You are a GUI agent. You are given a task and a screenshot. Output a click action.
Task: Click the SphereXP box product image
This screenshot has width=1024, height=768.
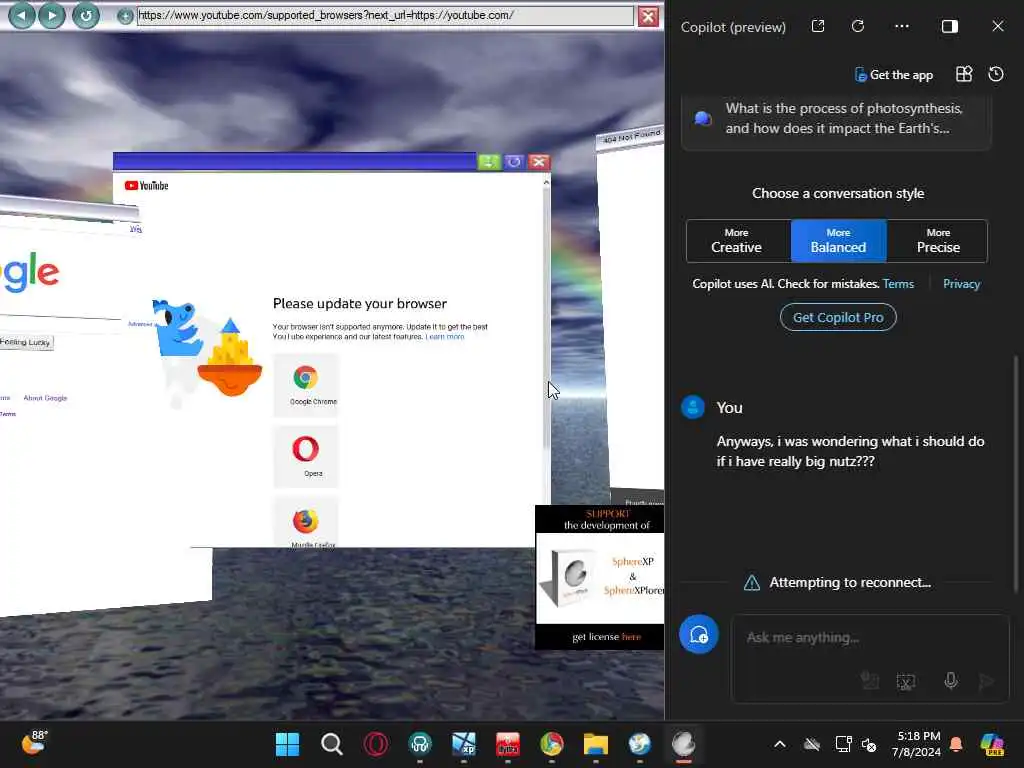click(570, 577)
